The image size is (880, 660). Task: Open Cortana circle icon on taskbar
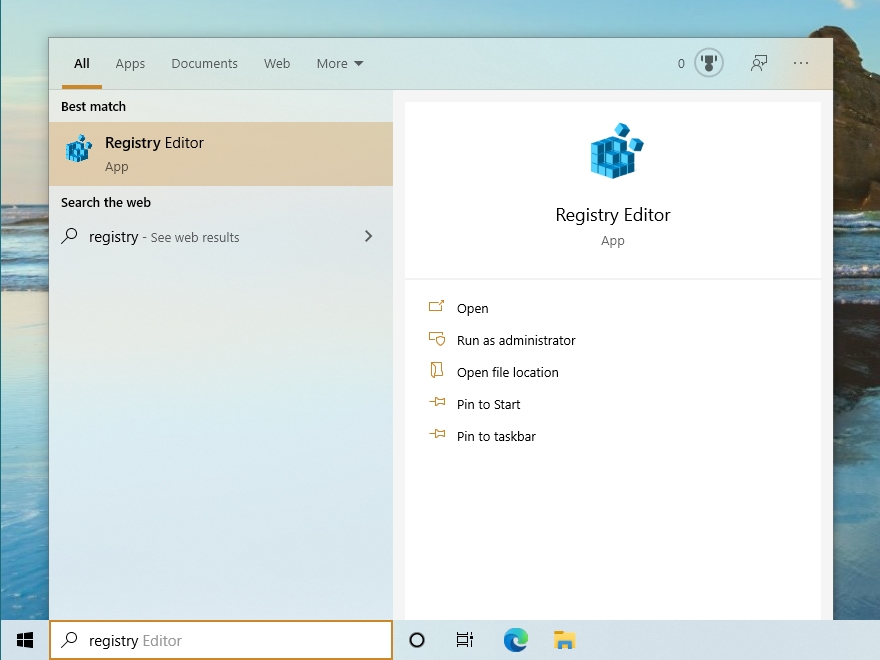[x=417, y=640]
